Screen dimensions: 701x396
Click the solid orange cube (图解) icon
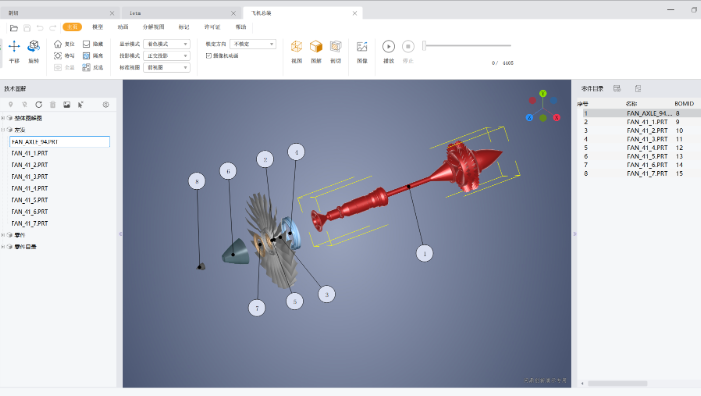(x=316, y=46)
